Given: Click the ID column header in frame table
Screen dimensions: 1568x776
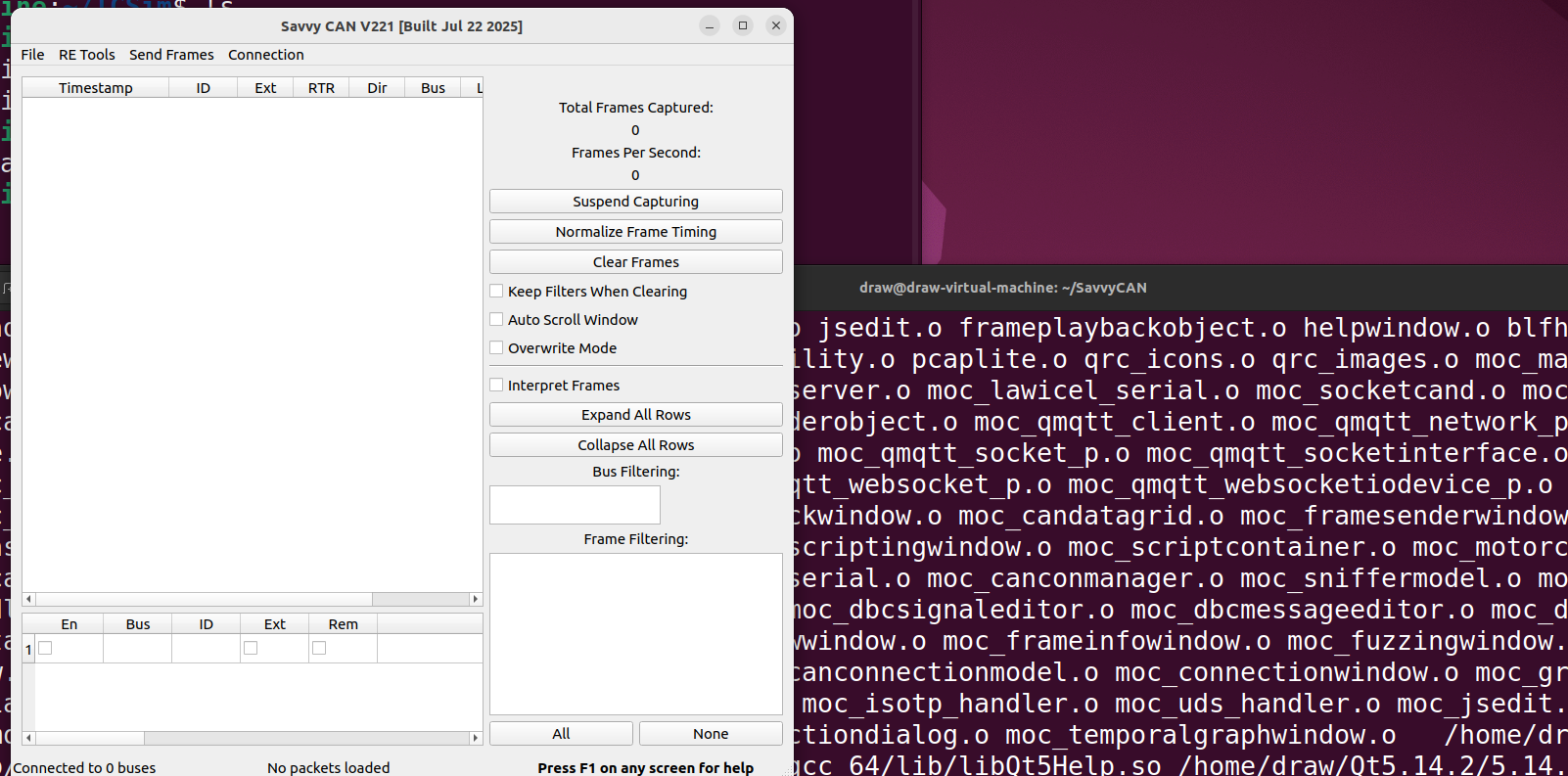Looking at the screenshot, I should [203, 88].
